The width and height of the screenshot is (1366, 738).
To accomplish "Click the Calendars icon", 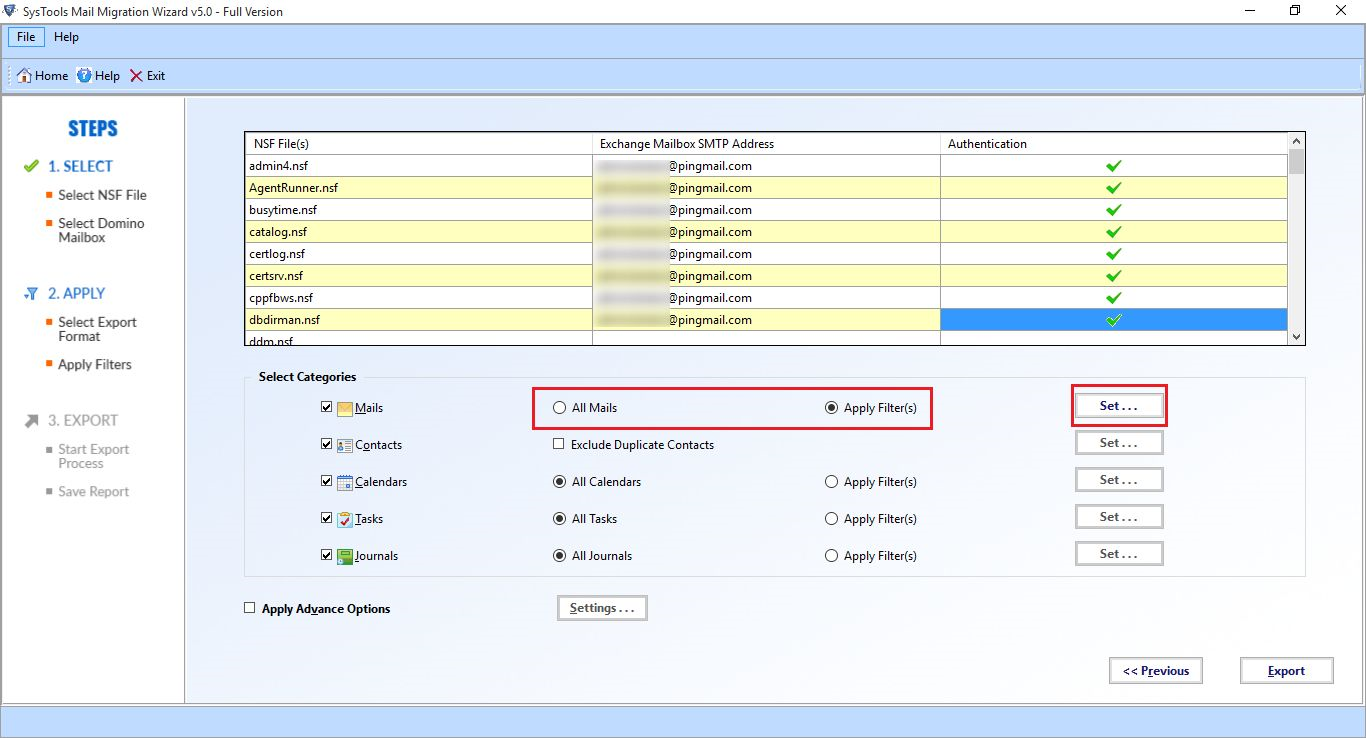I will pyautogui.click(x=345, y=482).
